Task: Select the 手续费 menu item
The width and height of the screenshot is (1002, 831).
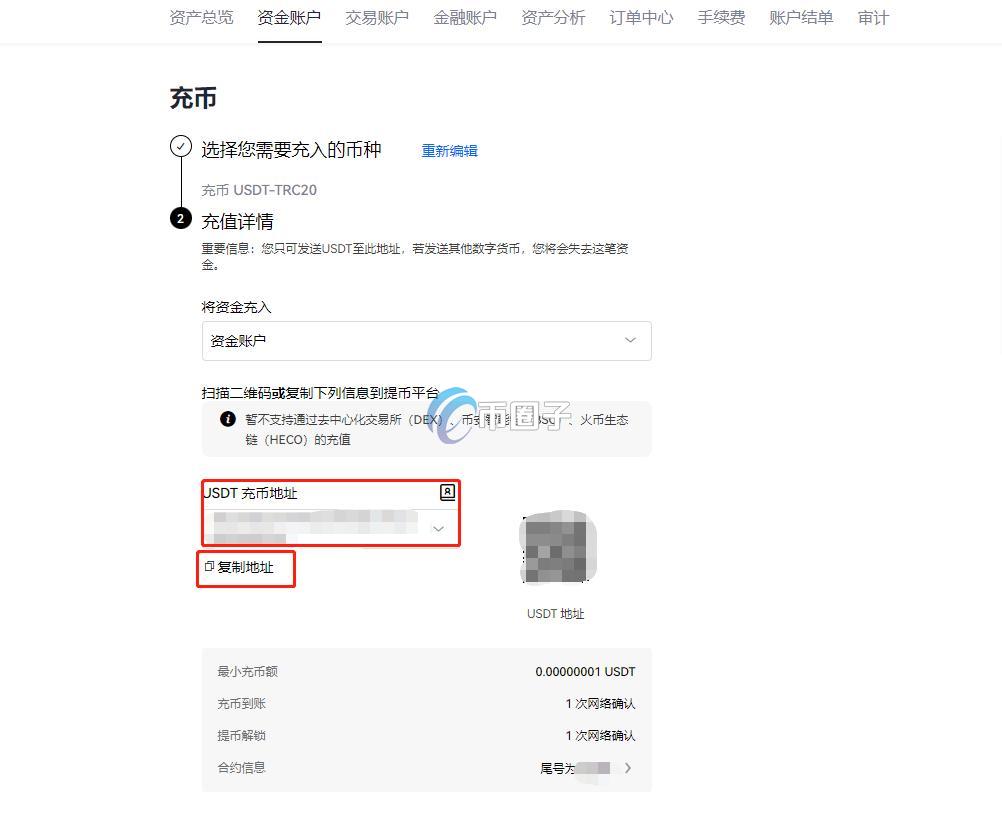Action: click(721, 17)
